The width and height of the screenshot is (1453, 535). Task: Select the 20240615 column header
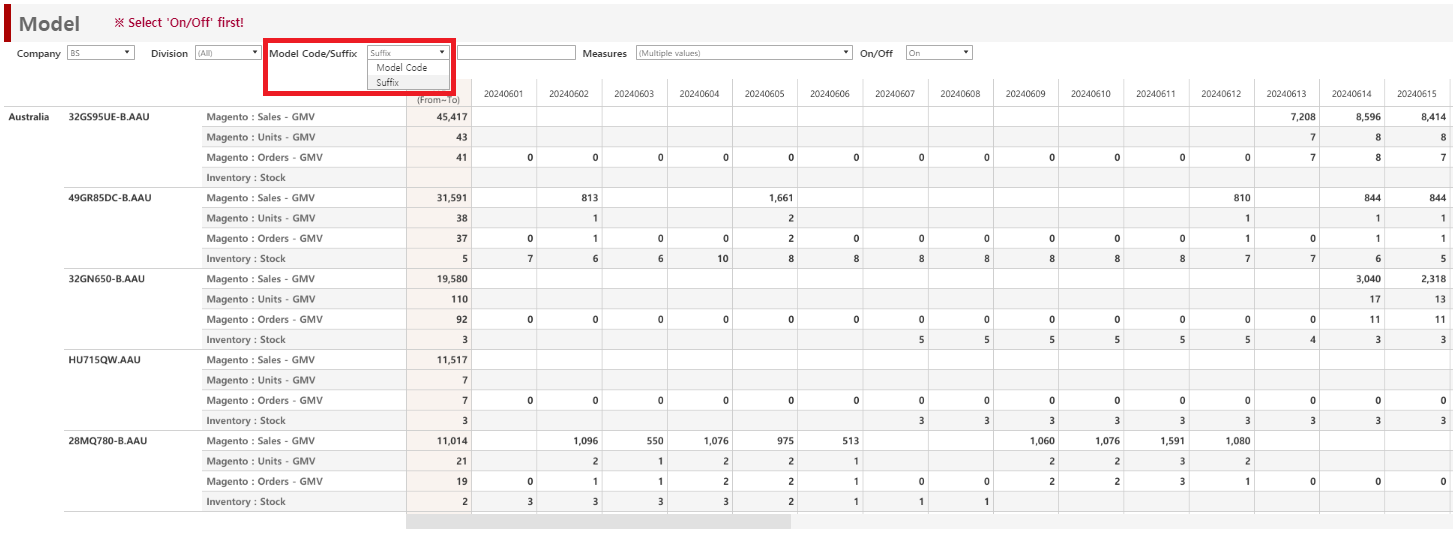(1418, 94)
